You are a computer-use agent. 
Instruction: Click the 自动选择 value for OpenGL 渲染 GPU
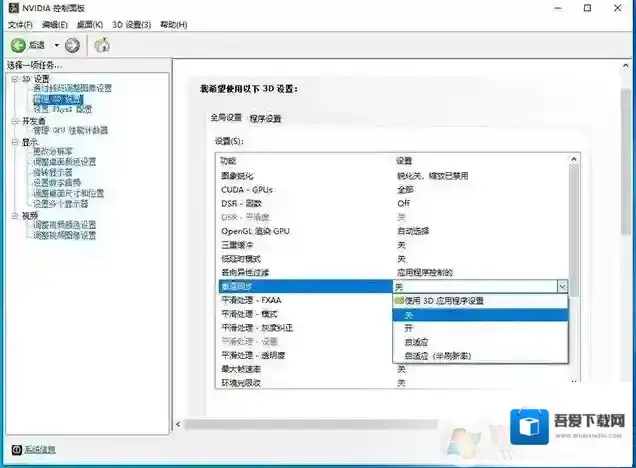coord(413,231)
